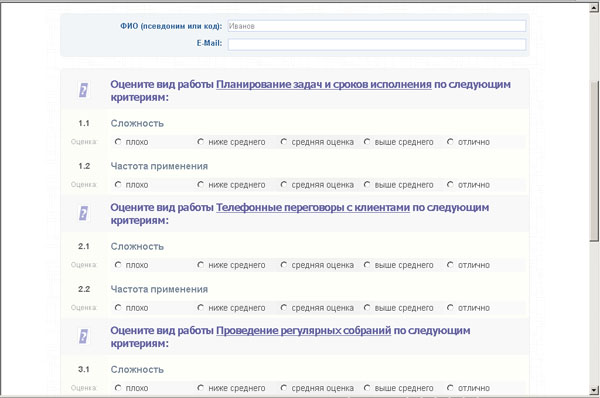Select отлично for question 1.2
This screenshot has height=398, width=600.
click(450, 185)
